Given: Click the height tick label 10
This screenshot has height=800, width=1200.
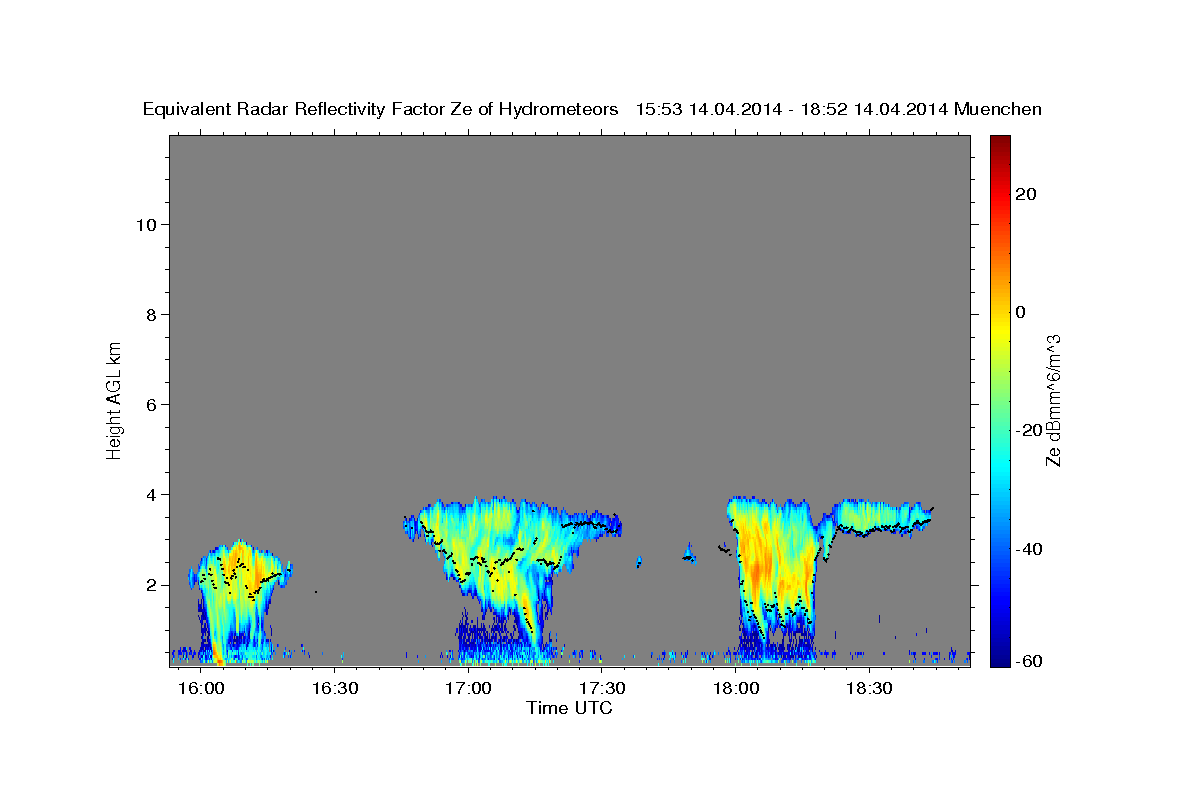Looking at the screenshot, I should [x=147, y=225].
